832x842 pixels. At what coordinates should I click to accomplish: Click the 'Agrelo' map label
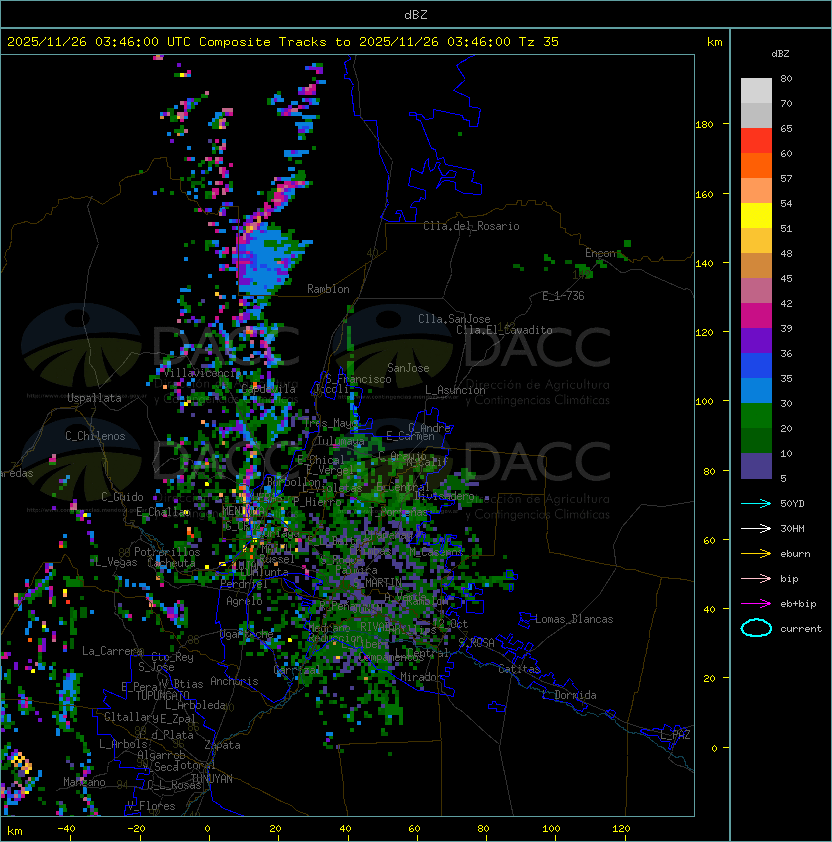[244, 601]
